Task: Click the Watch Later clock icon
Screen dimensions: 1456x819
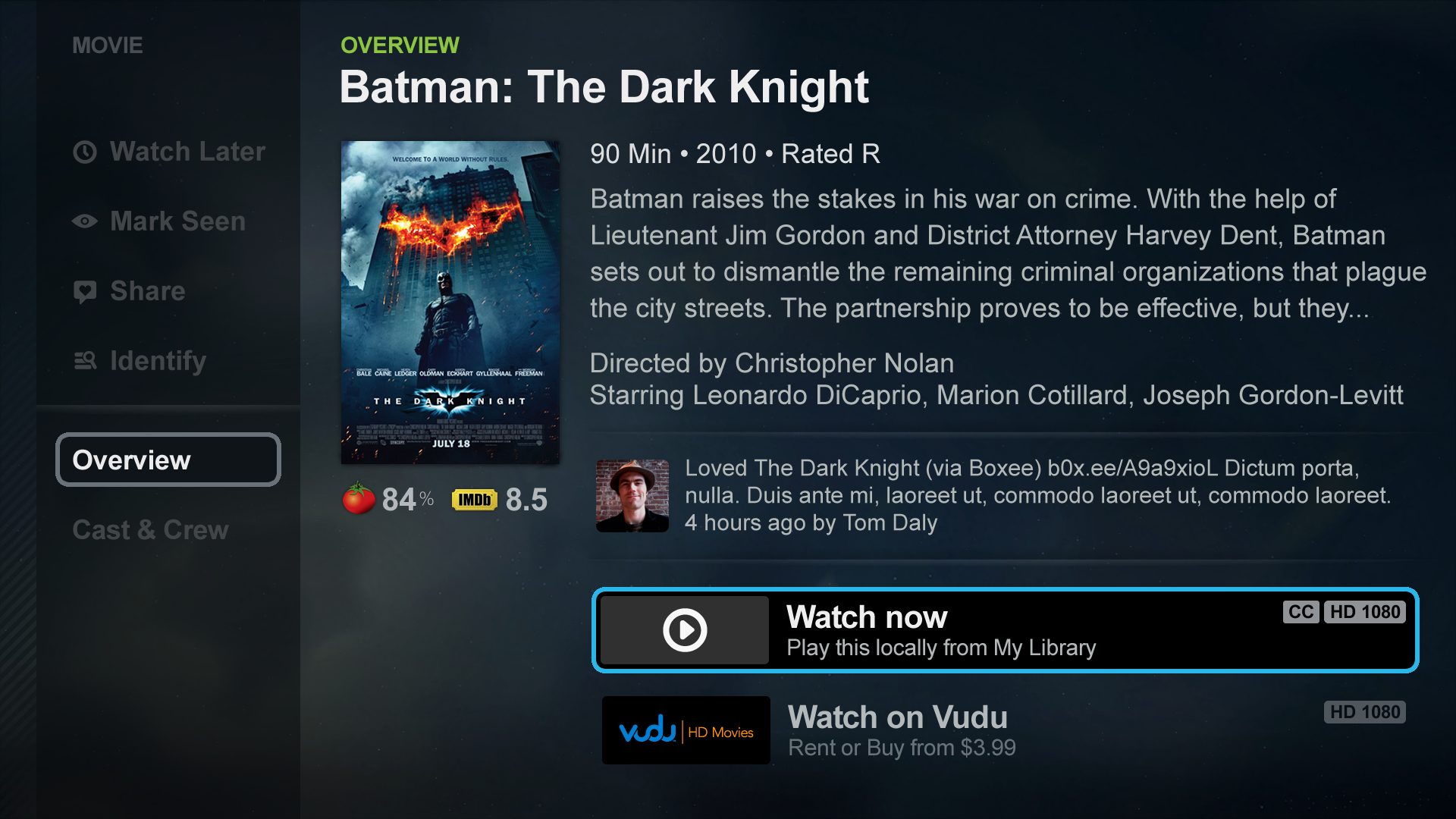Action: (85, 152)
